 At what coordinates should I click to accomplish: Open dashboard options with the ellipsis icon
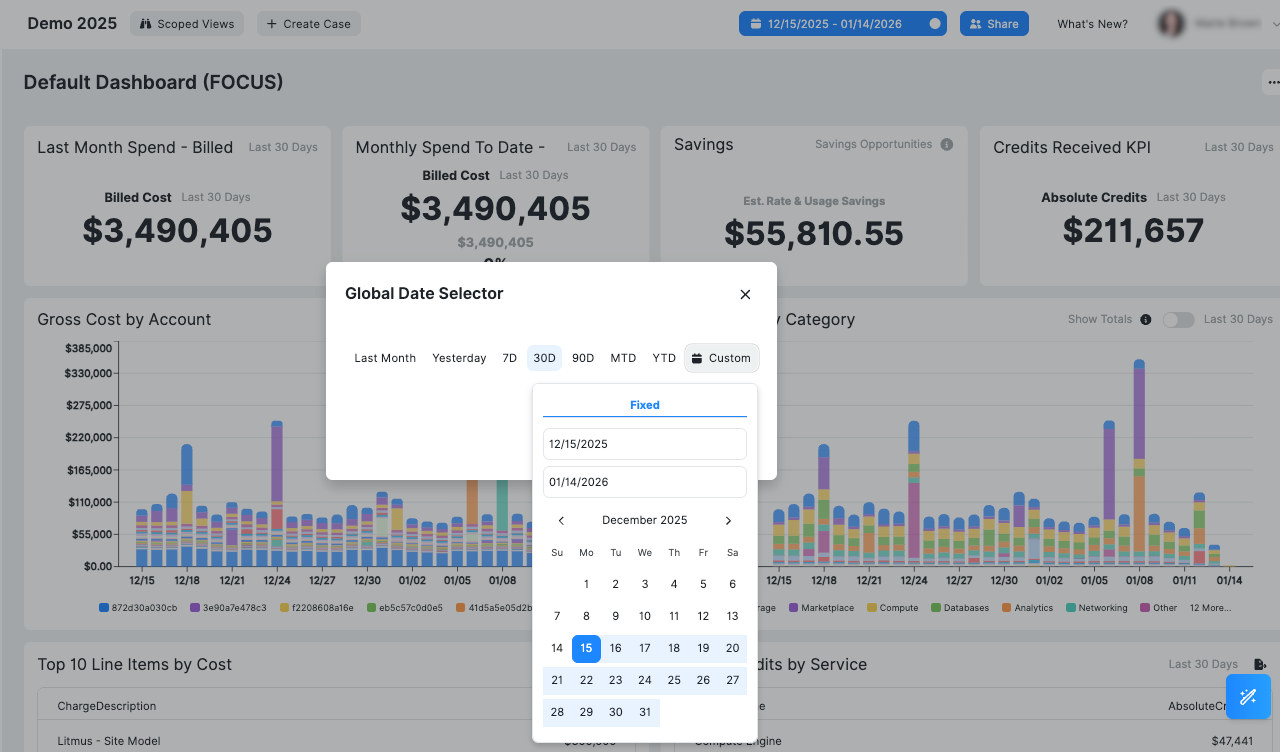[x=1273, y=82]
